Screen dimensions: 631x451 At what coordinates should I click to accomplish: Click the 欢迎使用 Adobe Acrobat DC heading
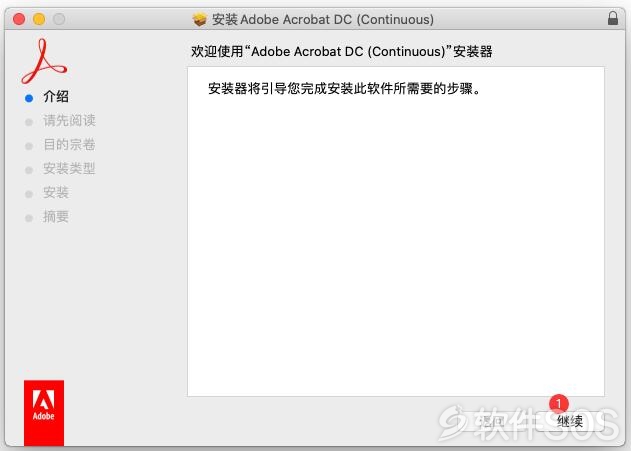click(x=342, y=51)
